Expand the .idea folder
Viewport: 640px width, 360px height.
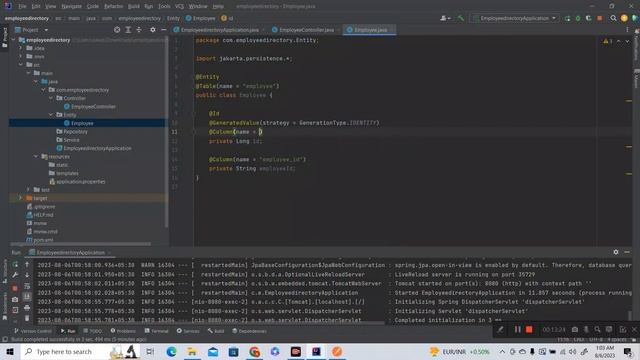pyautogui.click(x=21, y=48)
